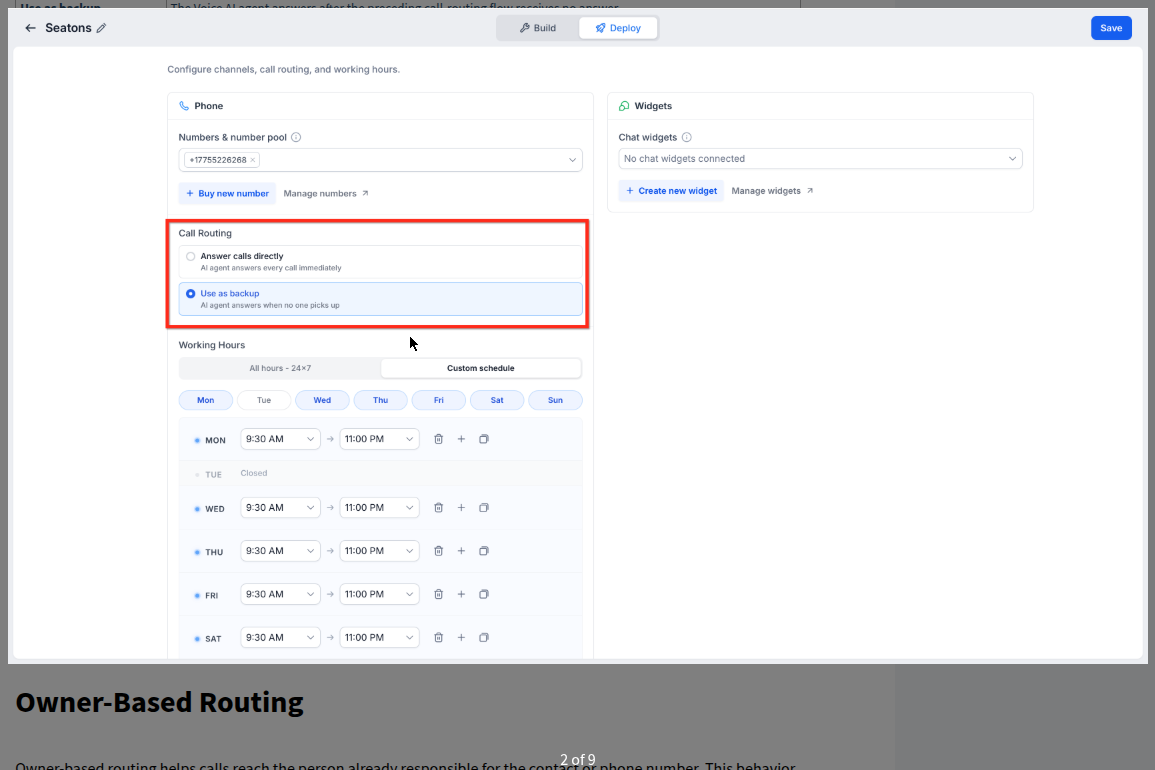Add a time slot to MON

461,439
